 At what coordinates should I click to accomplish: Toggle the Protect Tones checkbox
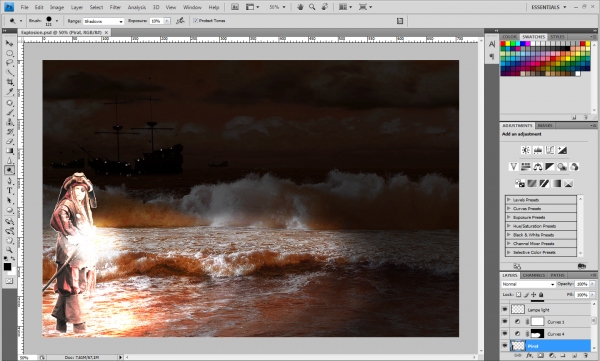(x=196, y=21)
